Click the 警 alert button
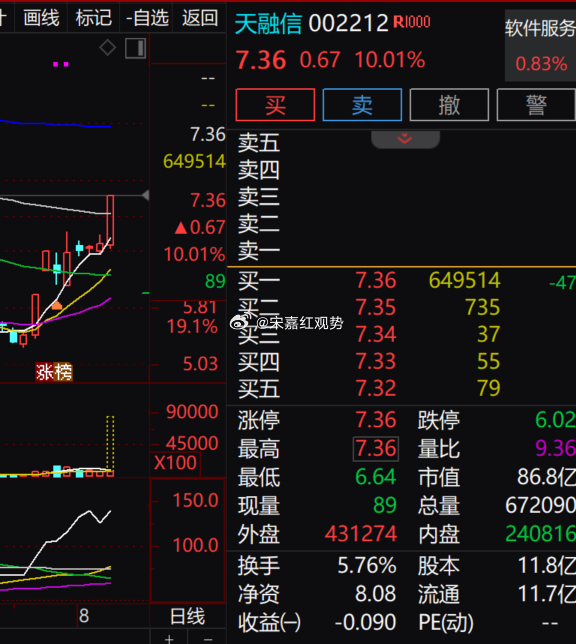 tap(536, 105)
